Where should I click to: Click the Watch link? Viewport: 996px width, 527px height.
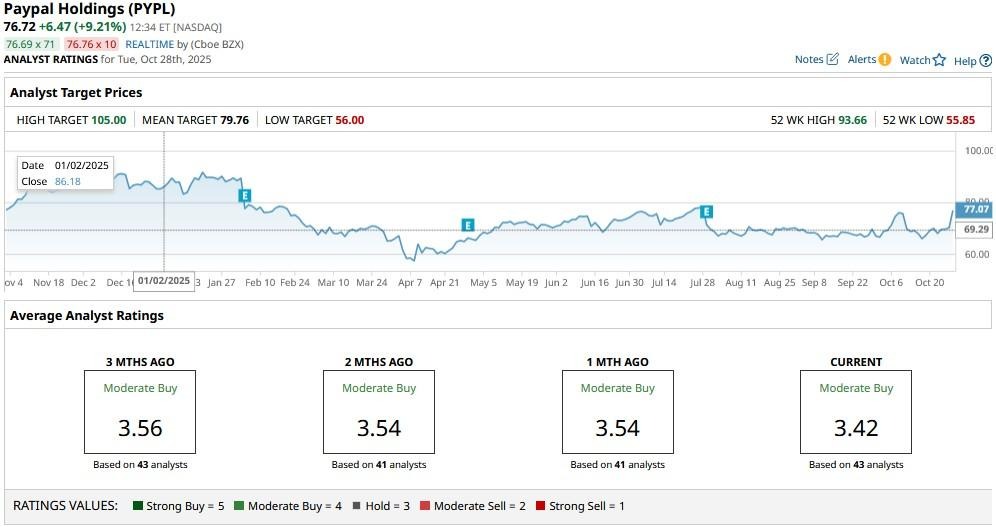tap(915, 60)
